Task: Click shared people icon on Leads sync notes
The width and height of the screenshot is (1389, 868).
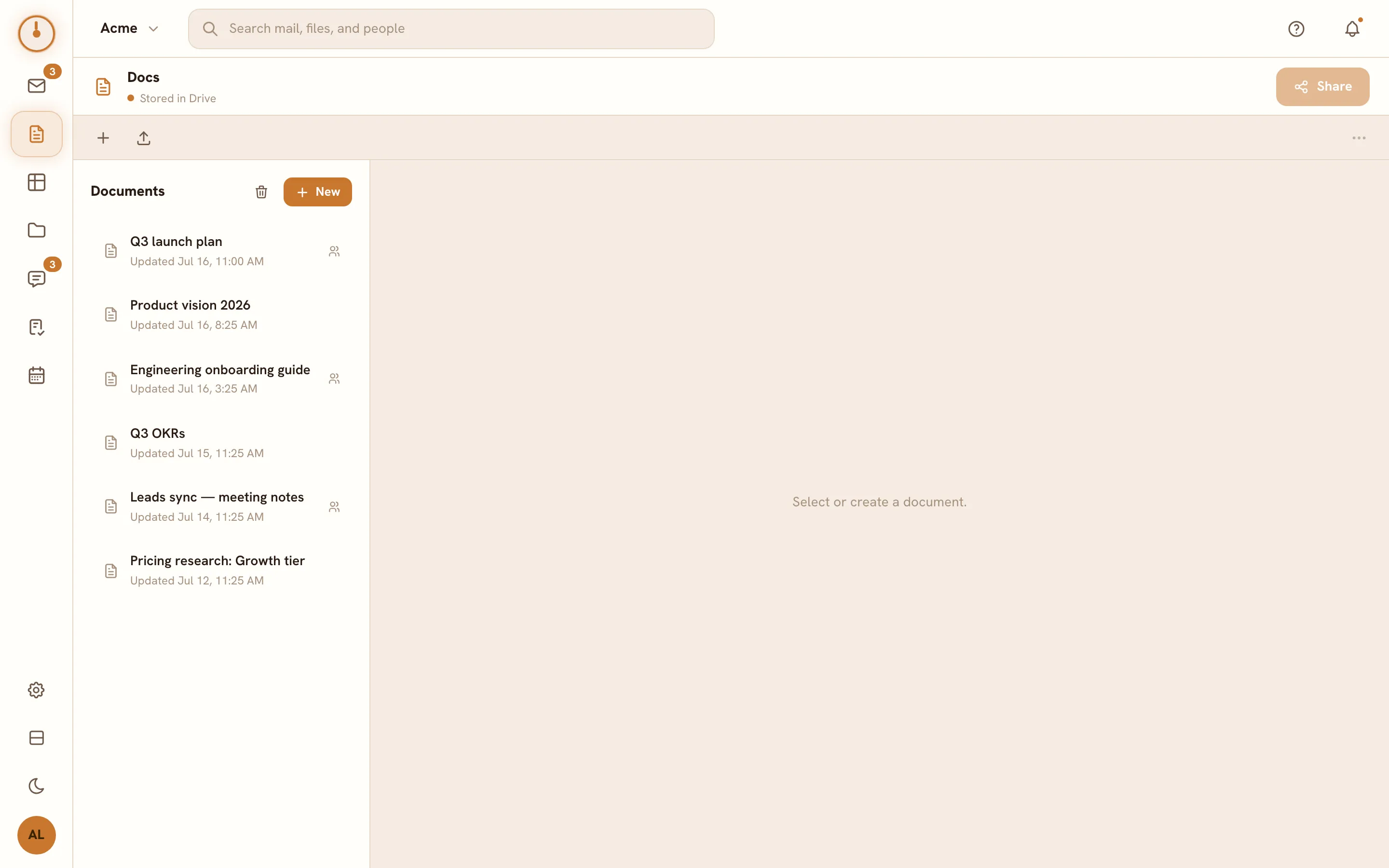Action: click(x=334, y=507)
